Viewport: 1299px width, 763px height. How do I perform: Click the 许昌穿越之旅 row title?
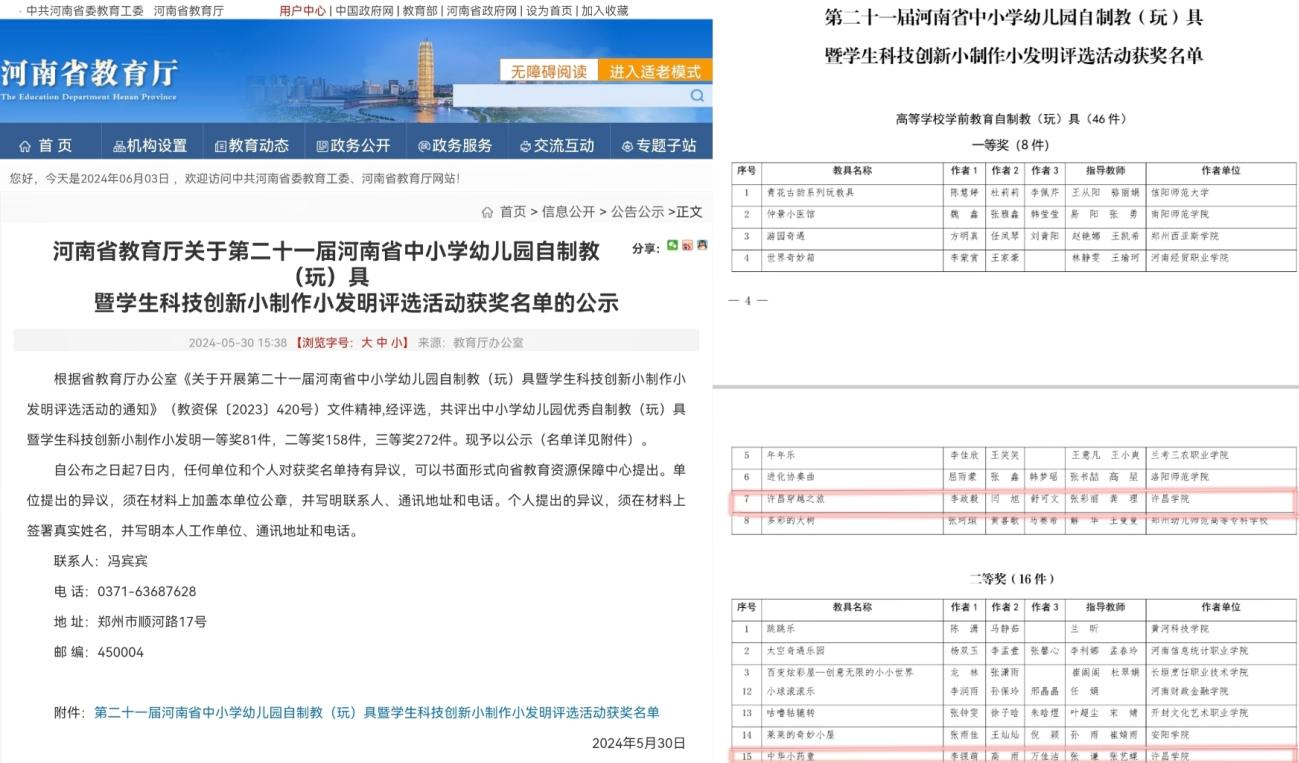coord(795,499)
